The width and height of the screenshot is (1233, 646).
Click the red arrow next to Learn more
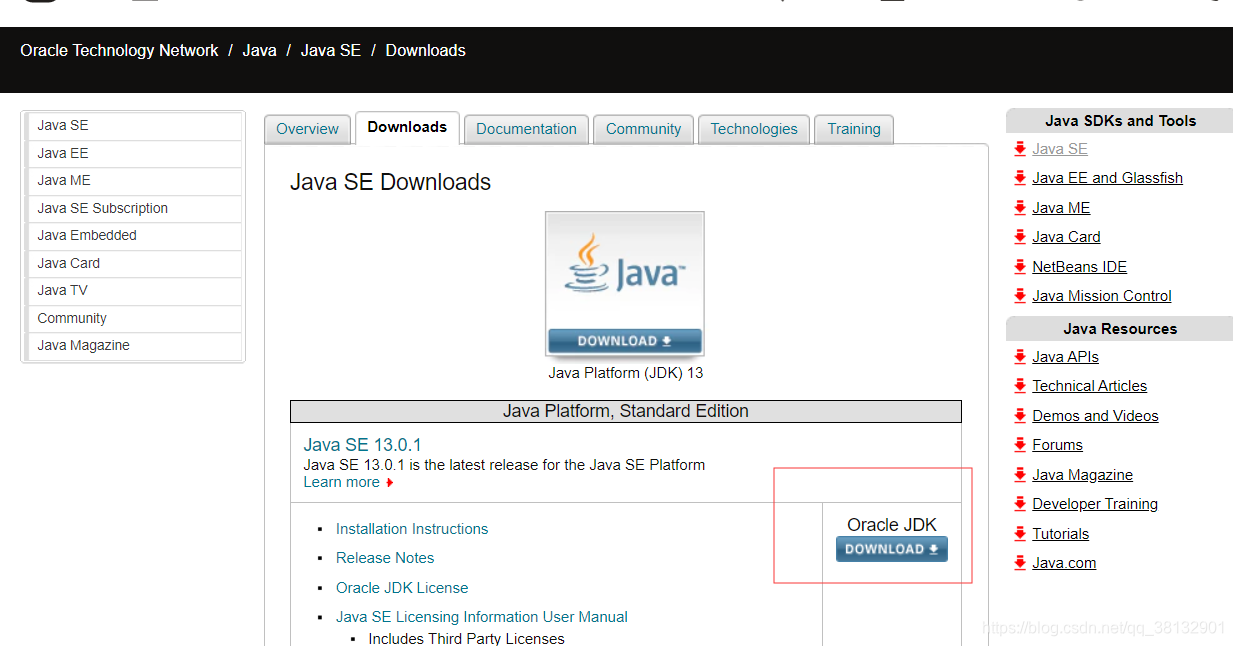click(390, 483)
